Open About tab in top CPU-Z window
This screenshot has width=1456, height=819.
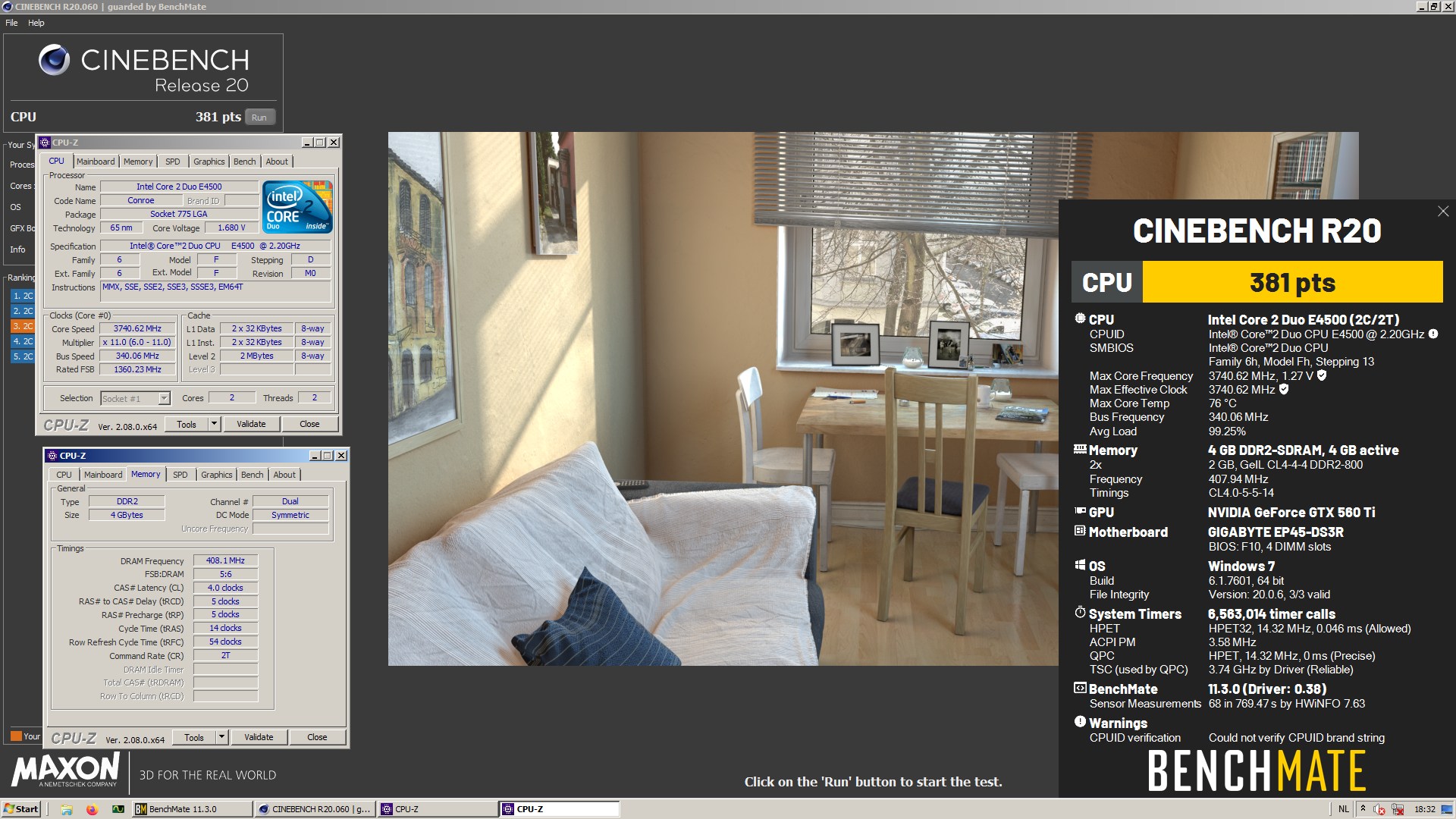coord(277,162)
